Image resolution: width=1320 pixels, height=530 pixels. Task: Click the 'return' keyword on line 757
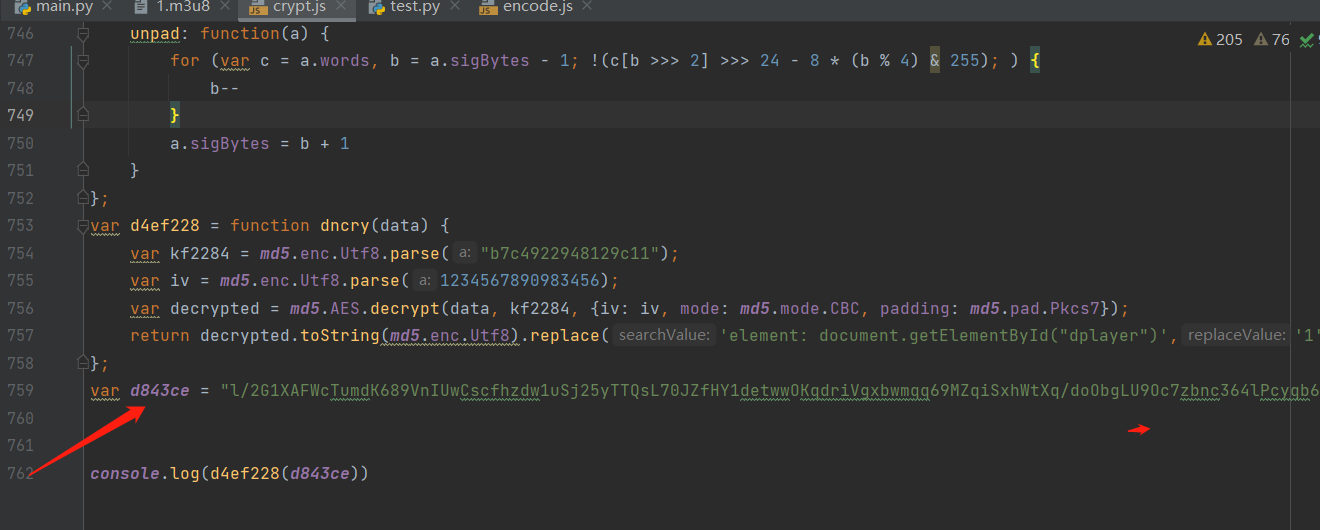[x=159, y=336]
